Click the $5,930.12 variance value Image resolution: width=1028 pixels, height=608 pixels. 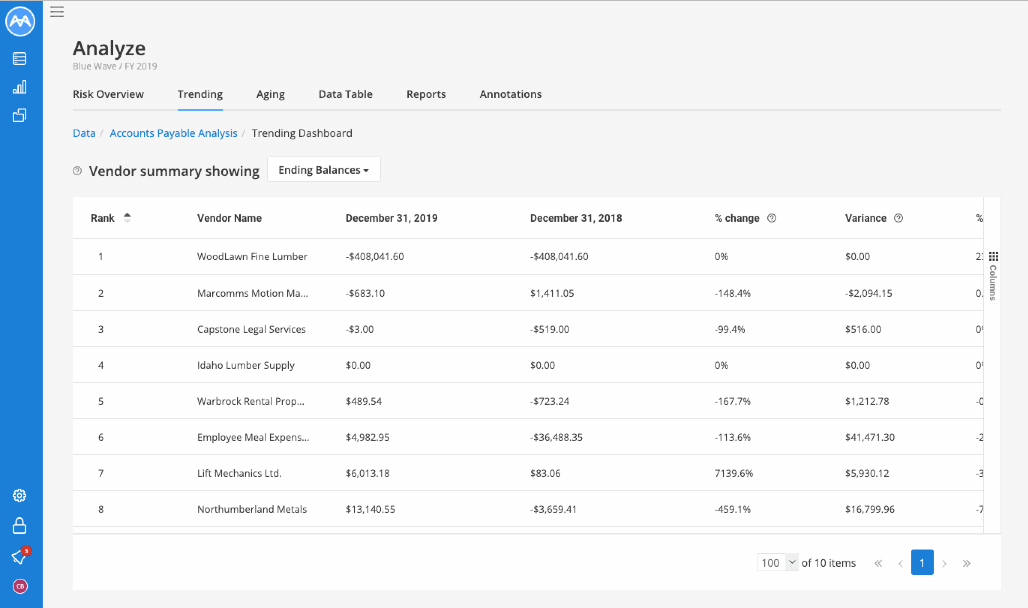tap(867, 474)
